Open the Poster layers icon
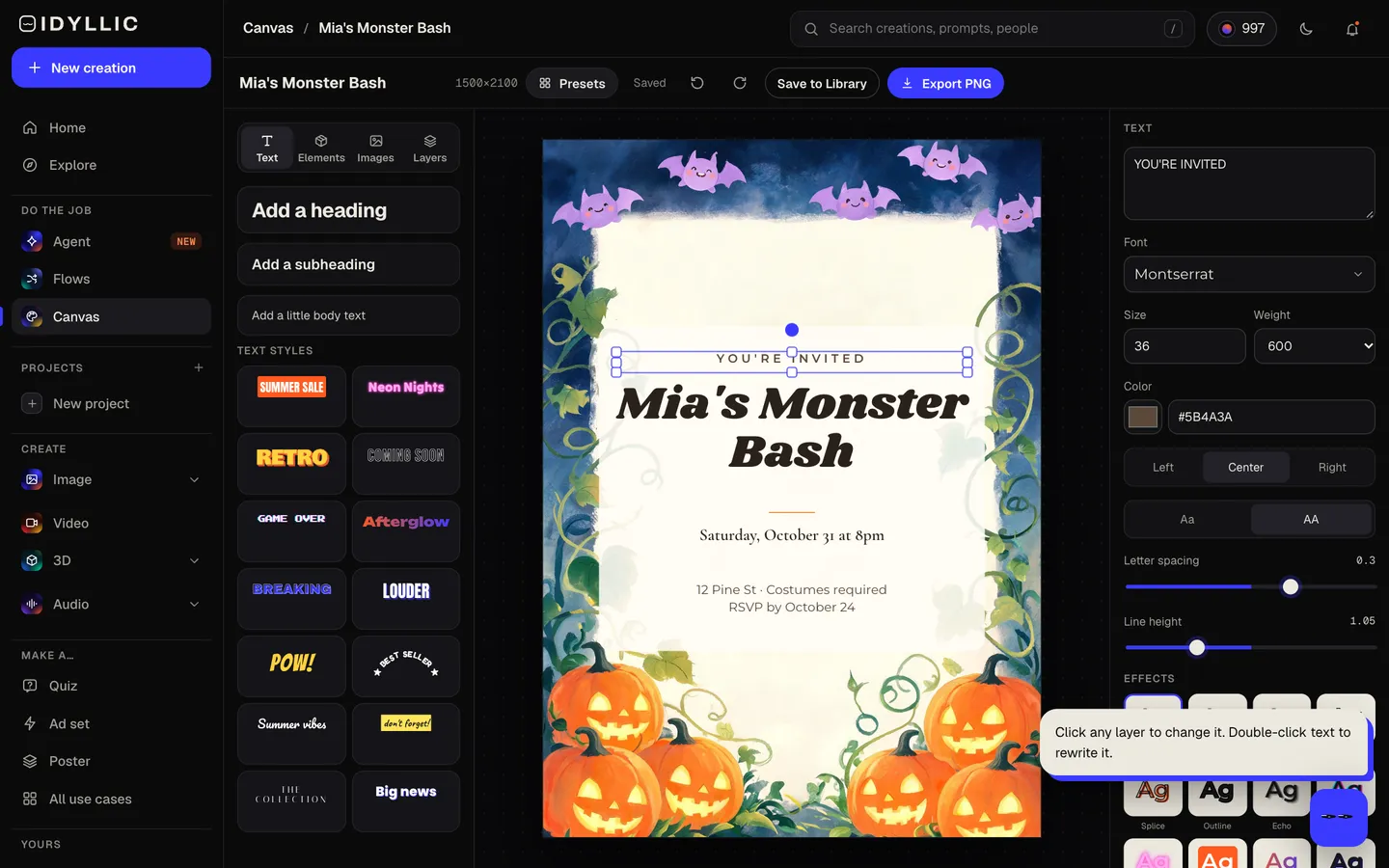The image size is (1389, 868). 30,761
